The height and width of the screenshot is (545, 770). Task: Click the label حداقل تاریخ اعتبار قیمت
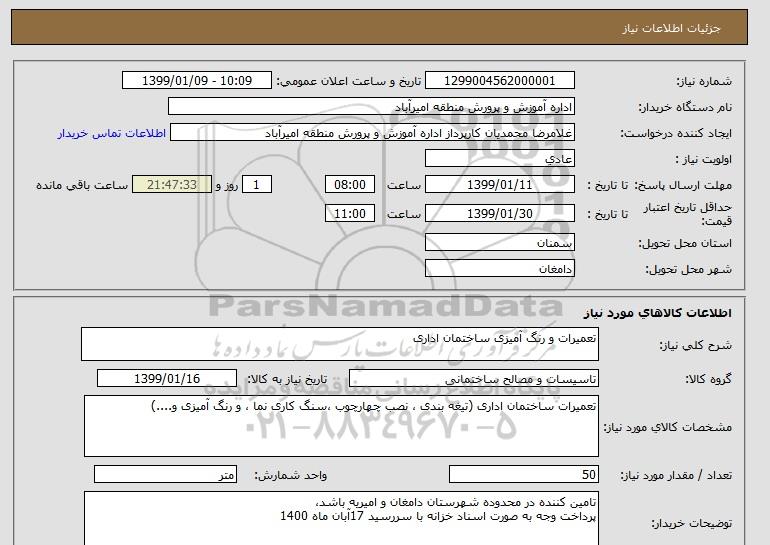[x=688, y=214]
